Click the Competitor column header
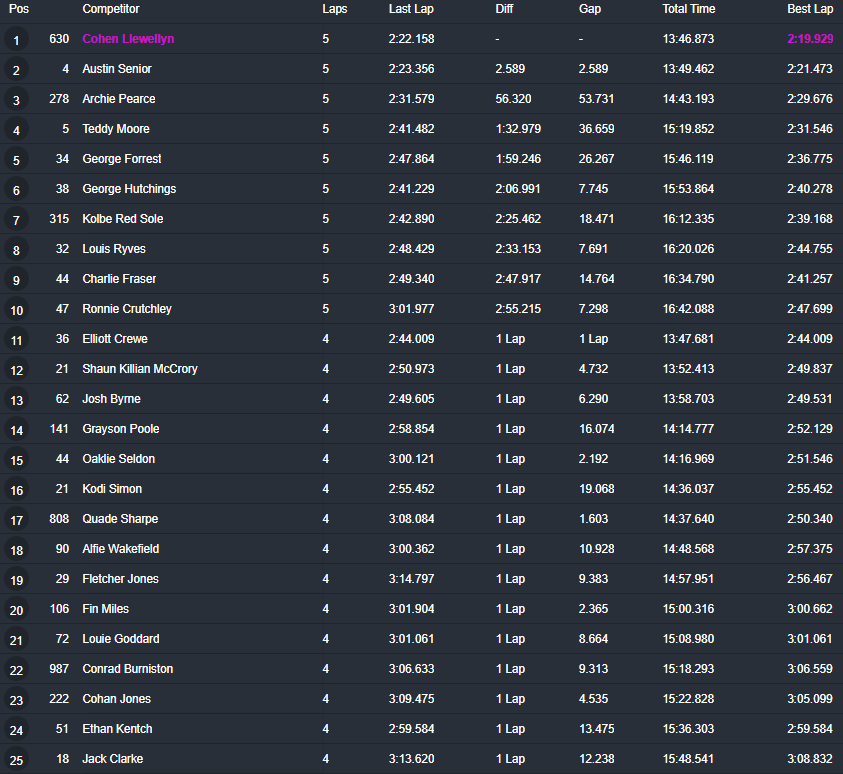This screenshot has width=843, height=774. point(111,9)
